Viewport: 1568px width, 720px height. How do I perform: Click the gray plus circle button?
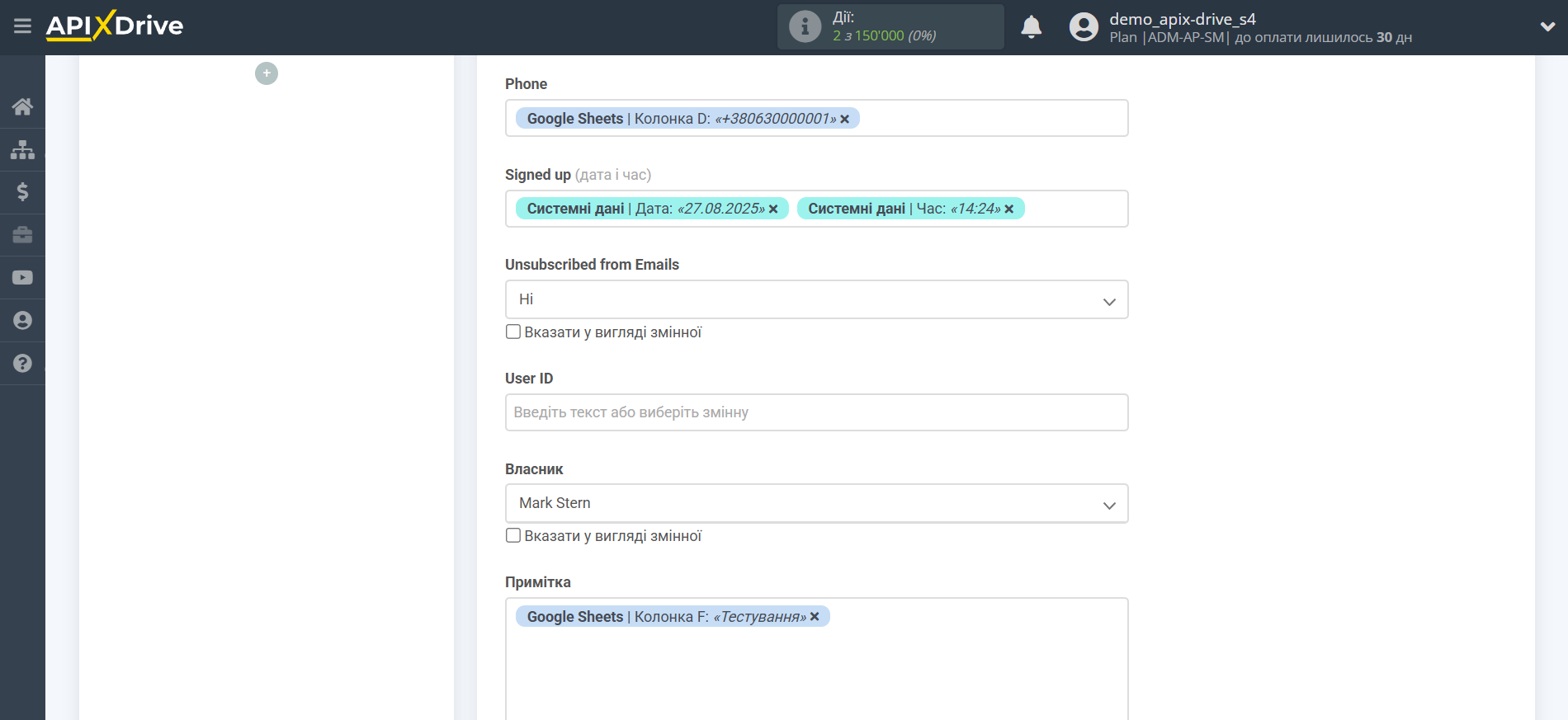coord(266,73)
